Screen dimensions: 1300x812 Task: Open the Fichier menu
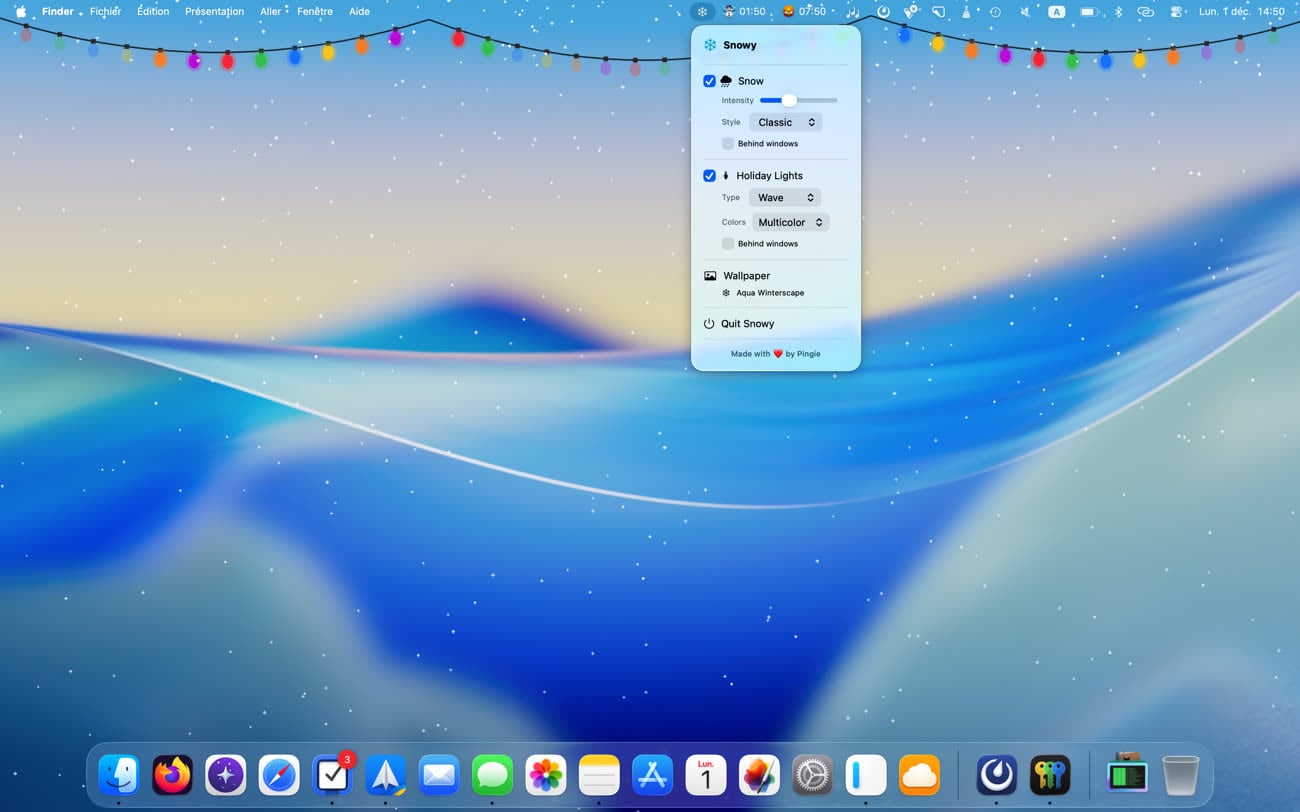tap(105, 12)
